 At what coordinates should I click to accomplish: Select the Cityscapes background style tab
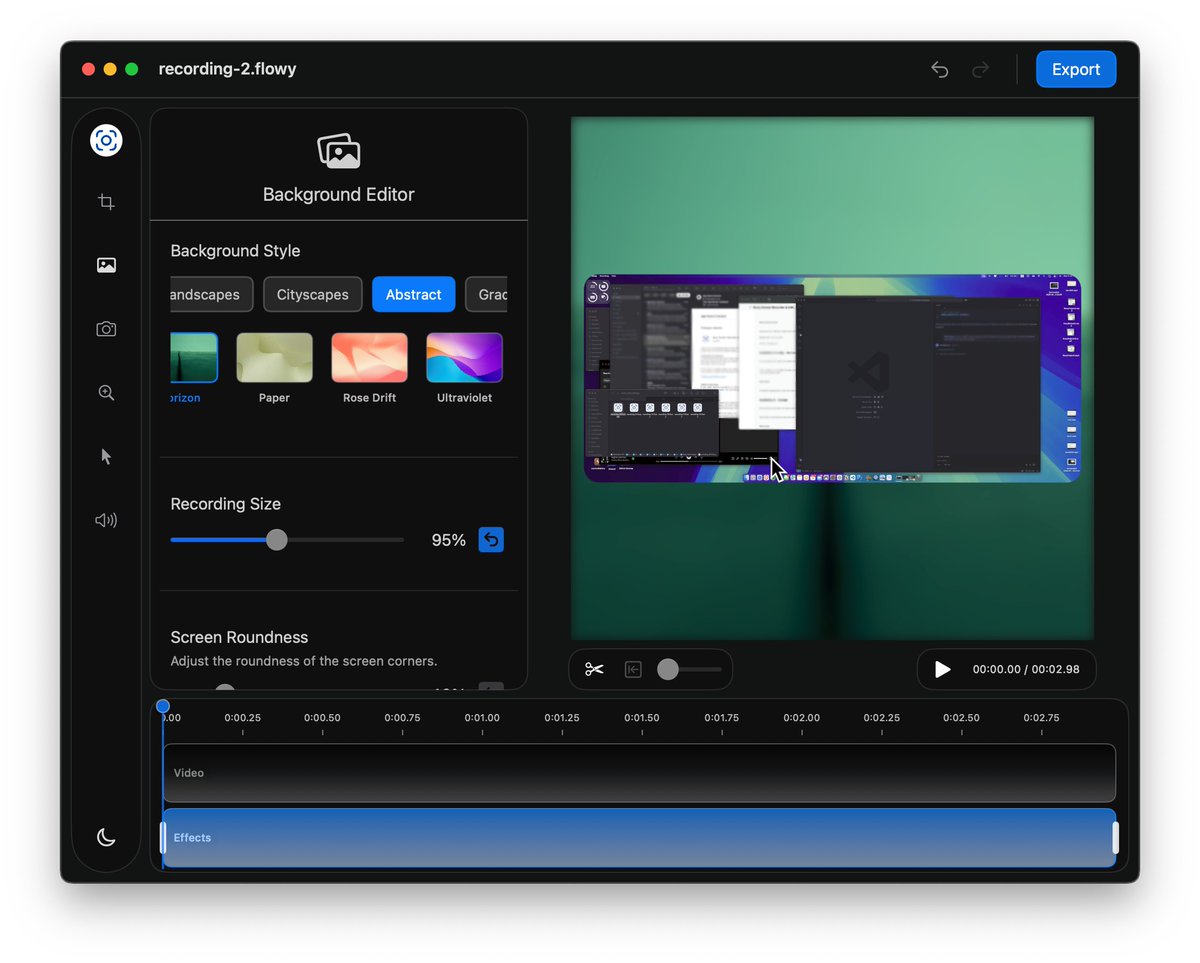[x=313, y=295]
